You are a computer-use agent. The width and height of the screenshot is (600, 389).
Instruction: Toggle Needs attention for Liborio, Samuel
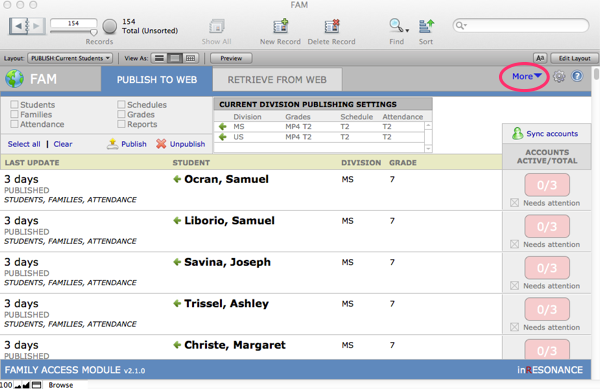pos(515,244)
